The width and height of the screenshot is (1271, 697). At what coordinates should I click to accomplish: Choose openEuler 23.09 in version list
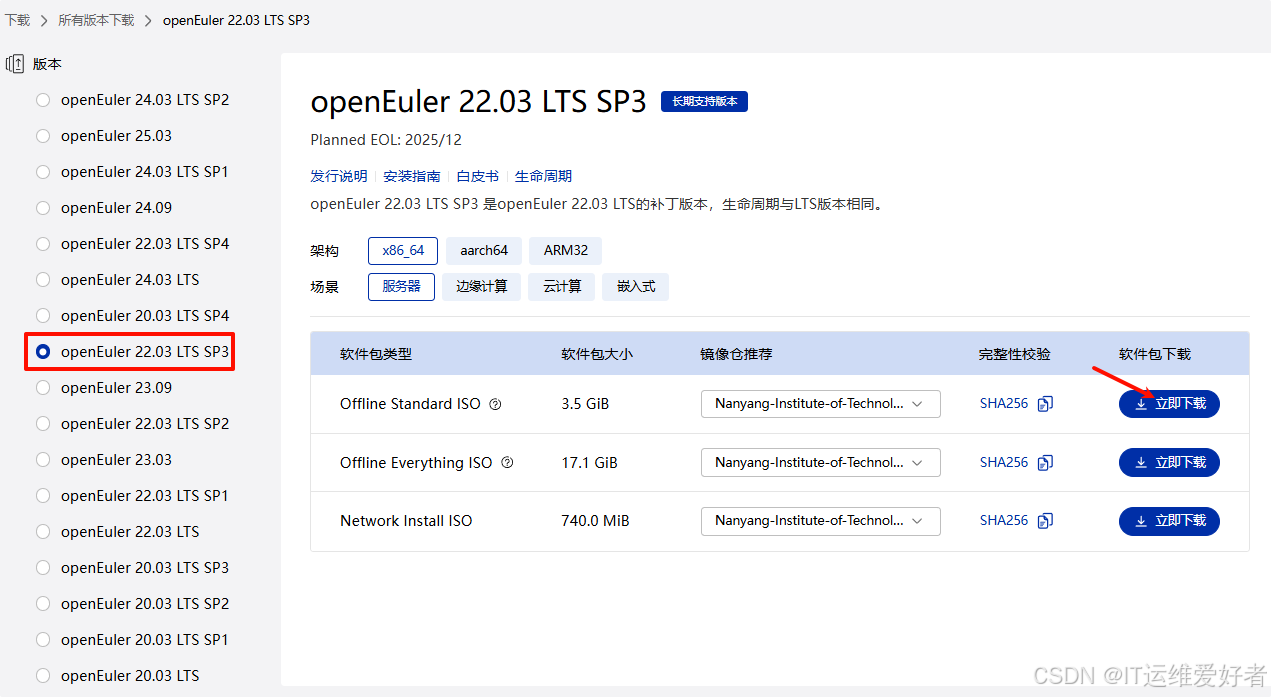pyautogui.click(x=43, y=388)
